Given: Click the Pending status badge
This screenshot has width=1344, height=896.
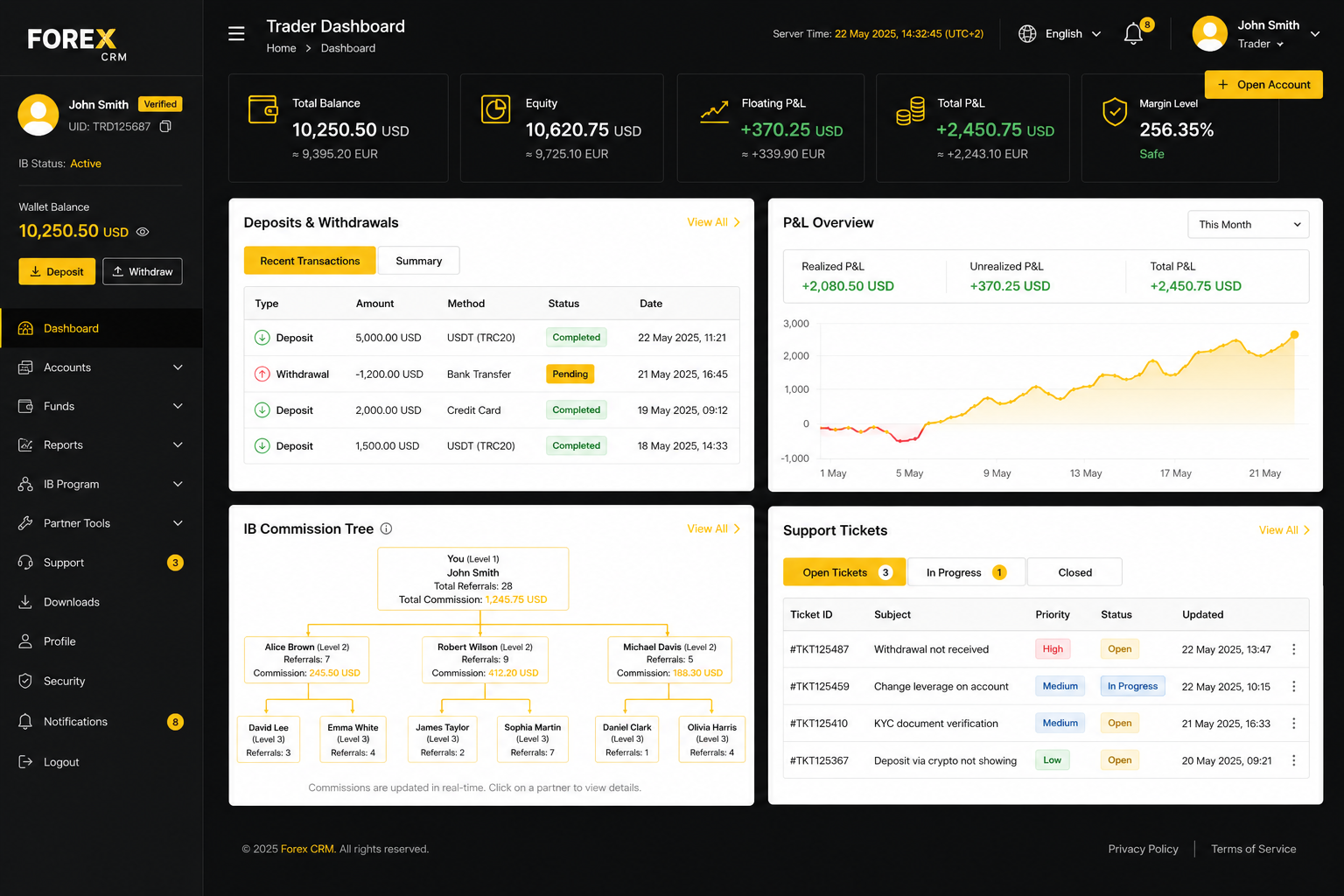Looking at the screenshot, I should pos(570,374).
